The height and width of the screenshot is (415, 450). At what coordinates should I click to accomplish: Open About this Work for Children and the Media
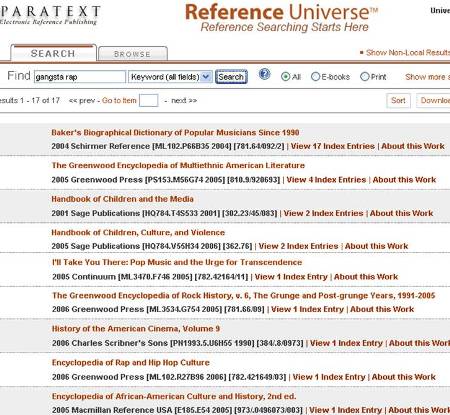(x=401, y=213)
